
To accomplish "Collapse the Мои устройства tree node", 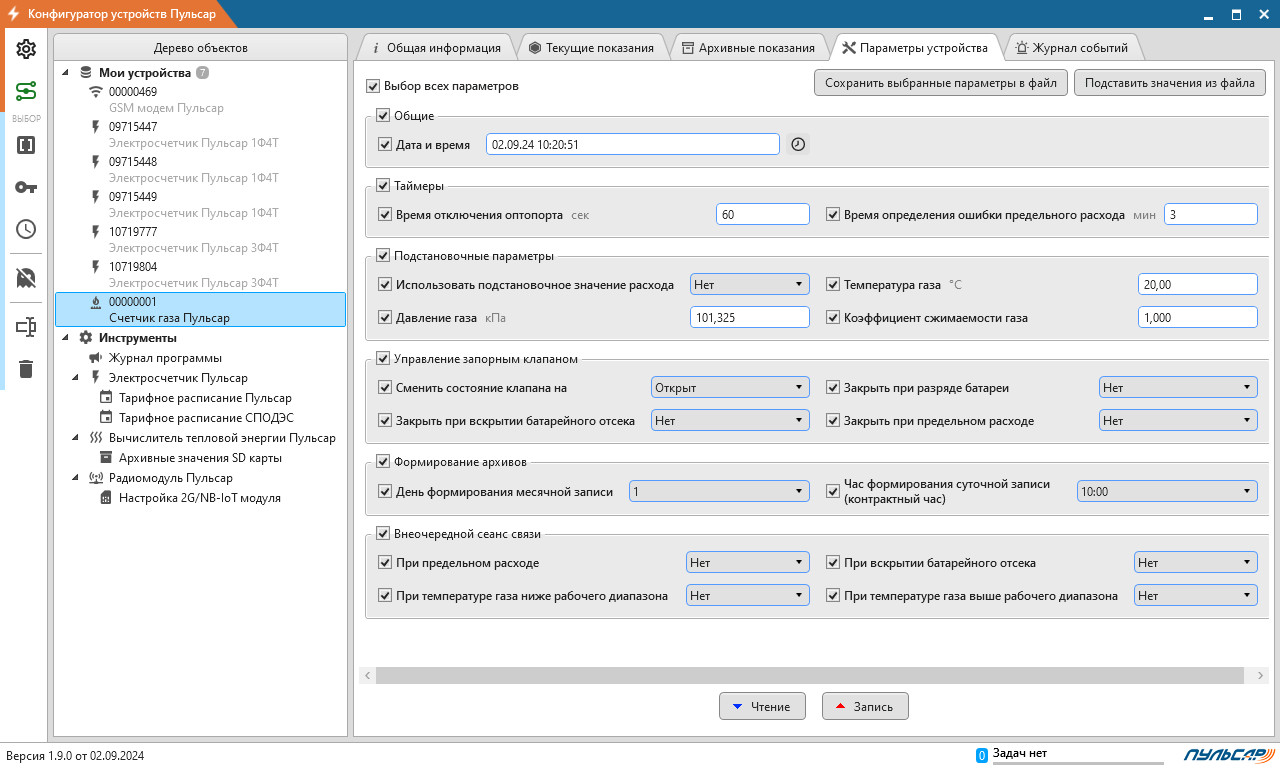I will pyautogui.click(x=66, y=73).
